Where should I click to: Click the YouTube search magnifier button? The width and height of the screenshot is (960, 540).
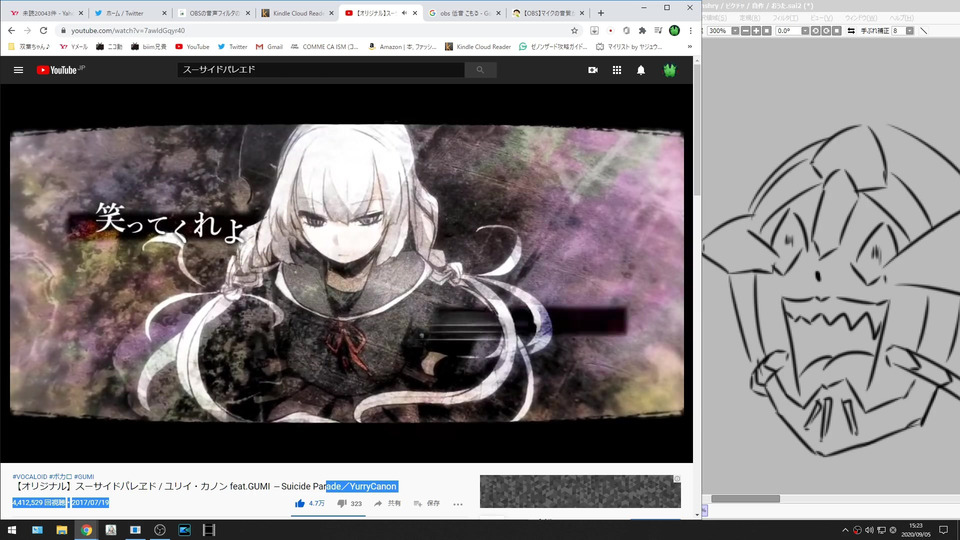pos(480,70)
